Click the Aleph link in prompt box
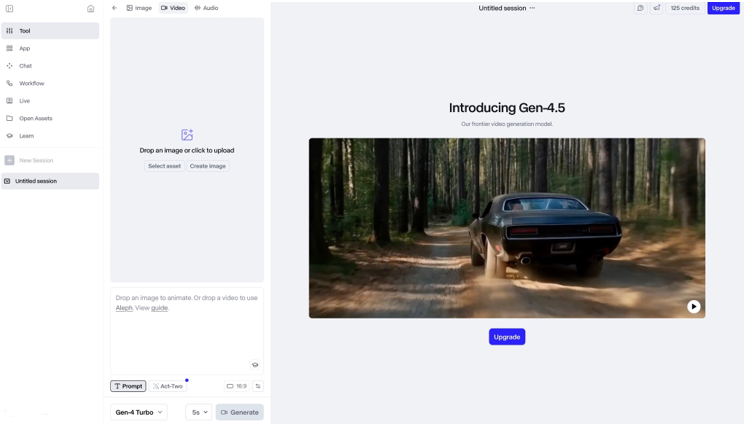This screenshot has height=424, width=744. tap(124, 308)
